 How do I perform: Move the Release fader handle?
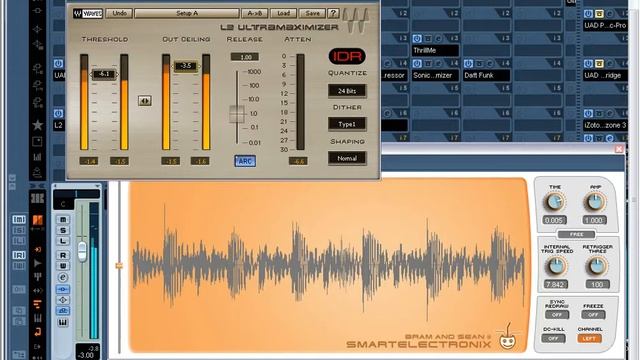pyautogui.click(x=236, y=114)
